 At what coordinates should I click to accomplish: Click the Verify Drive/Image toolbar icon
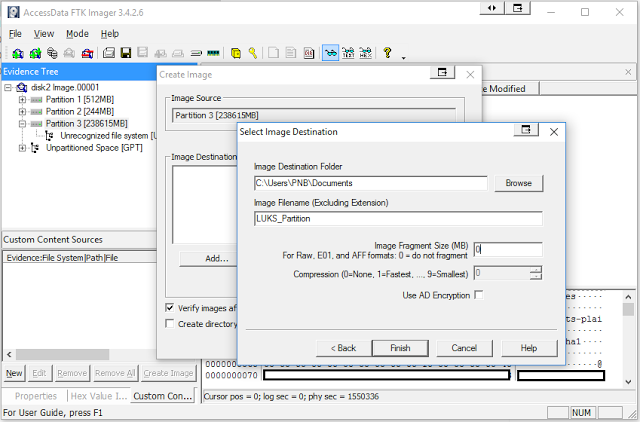point(196,53)
